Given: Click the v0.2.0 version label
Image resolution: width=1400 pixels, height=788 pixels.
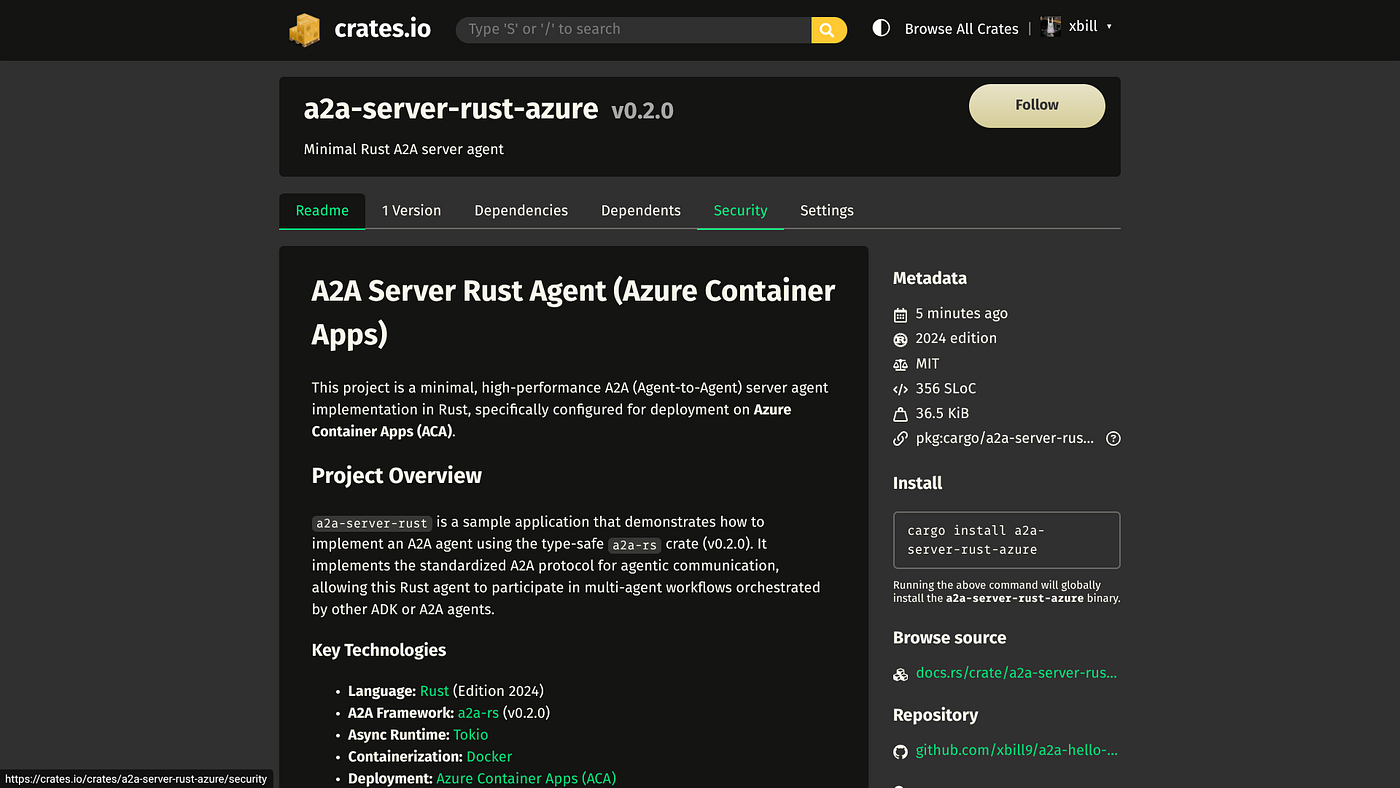Looking at the screenshot, I should coord(642,111).
